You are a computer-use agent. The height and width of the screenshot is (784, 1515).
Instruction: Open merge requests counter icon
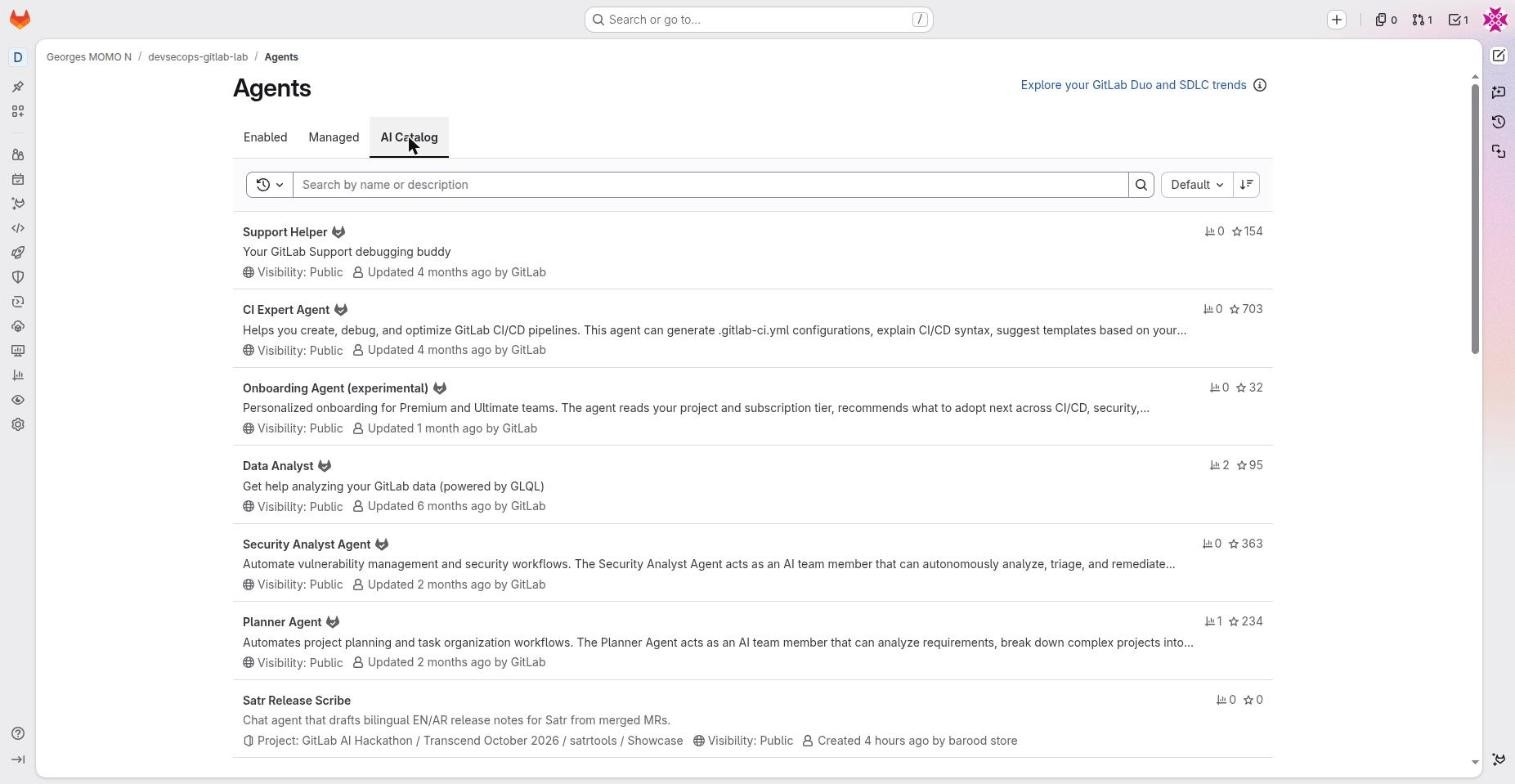(1422, 20)
